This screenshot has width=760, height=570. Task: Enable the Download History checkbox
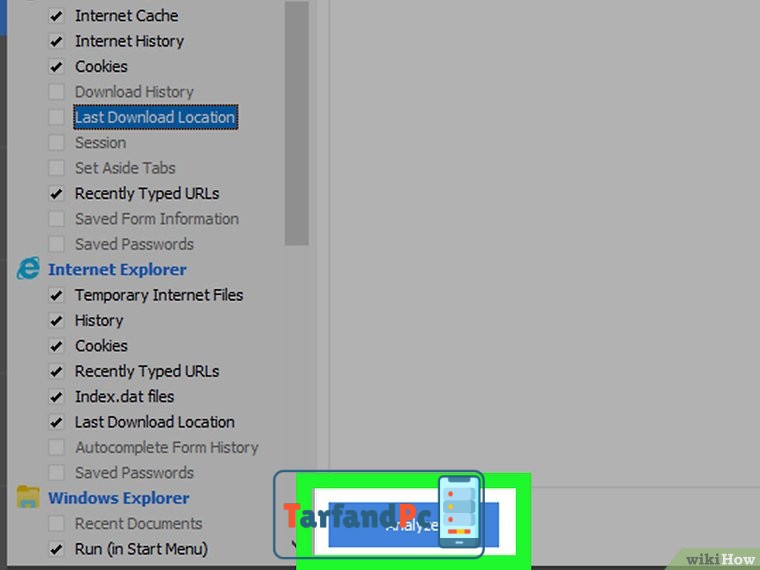coord(56,92)
